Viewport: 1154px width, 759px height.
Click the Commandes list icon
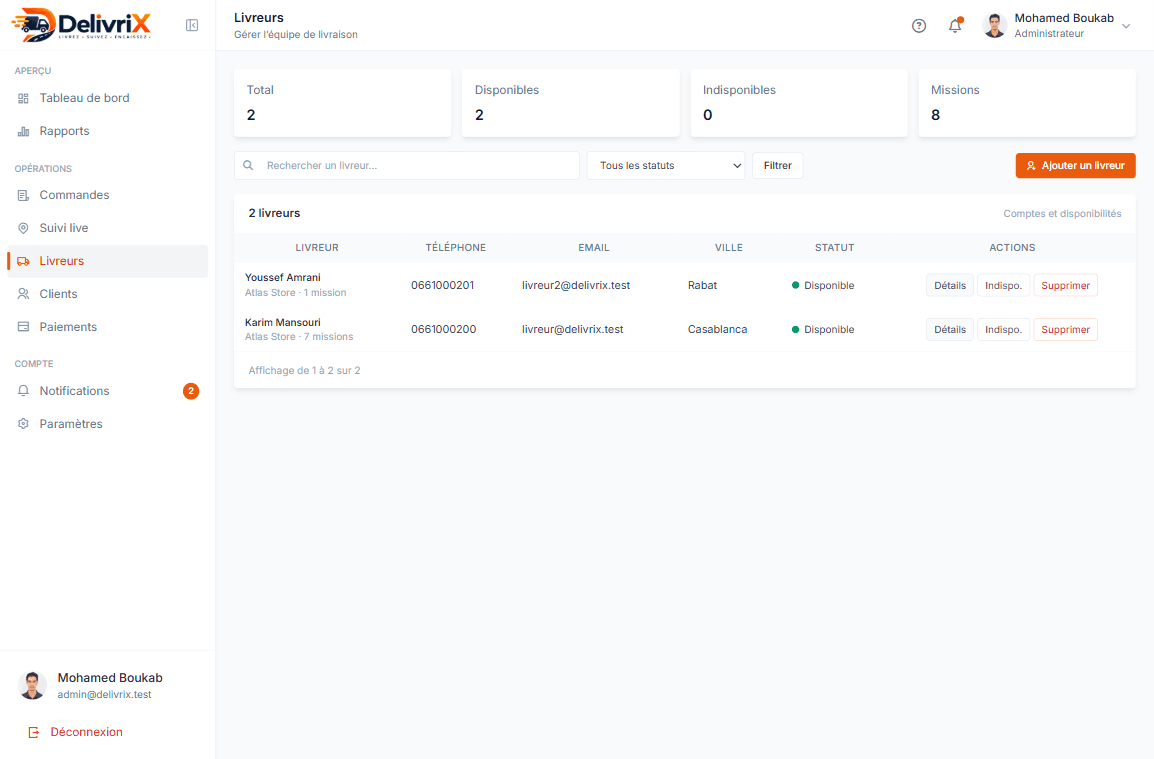click(x=24, y=195)
